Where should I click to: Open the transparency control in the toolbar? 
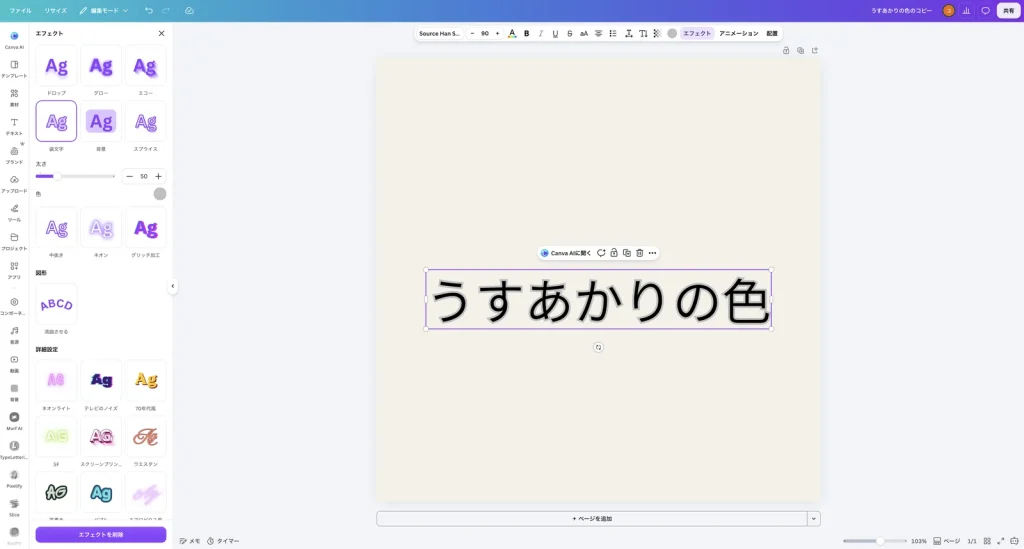(x=658, y=33)
